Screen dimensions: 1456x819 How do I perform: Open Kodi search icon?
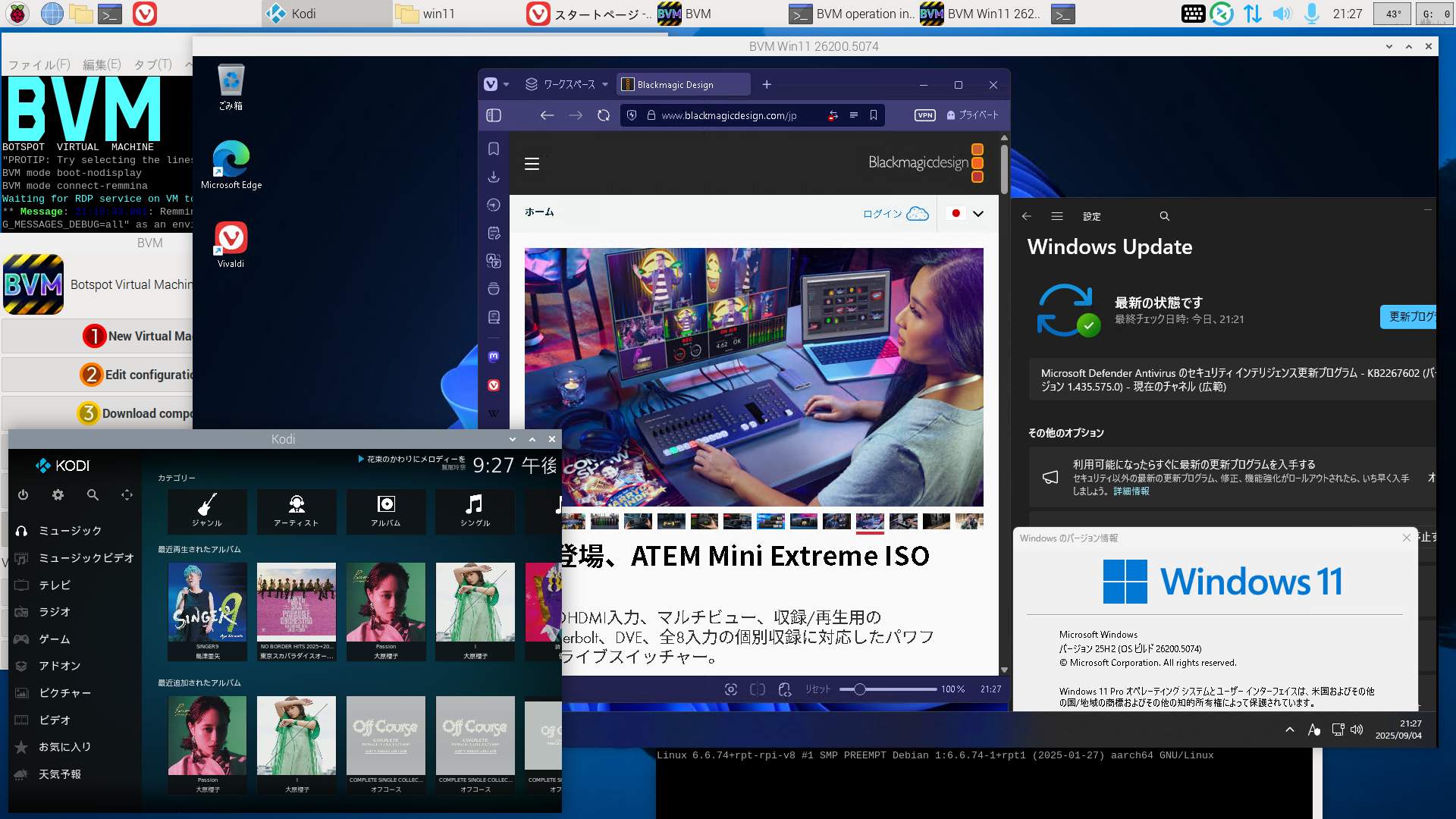tap(93, 494)
